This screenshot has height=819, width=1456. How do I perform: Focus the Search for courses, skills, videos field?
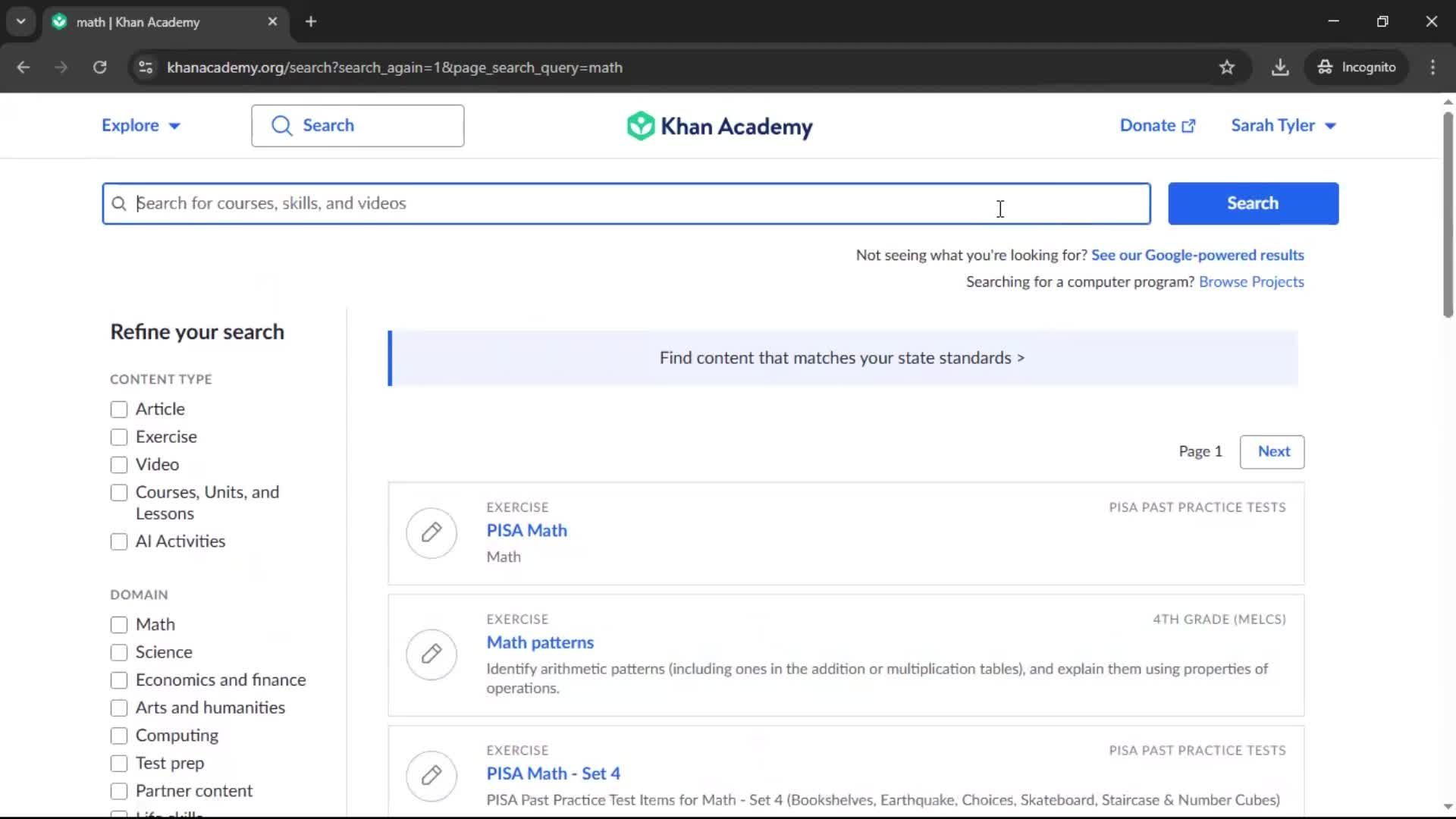[x=626, y=203]
